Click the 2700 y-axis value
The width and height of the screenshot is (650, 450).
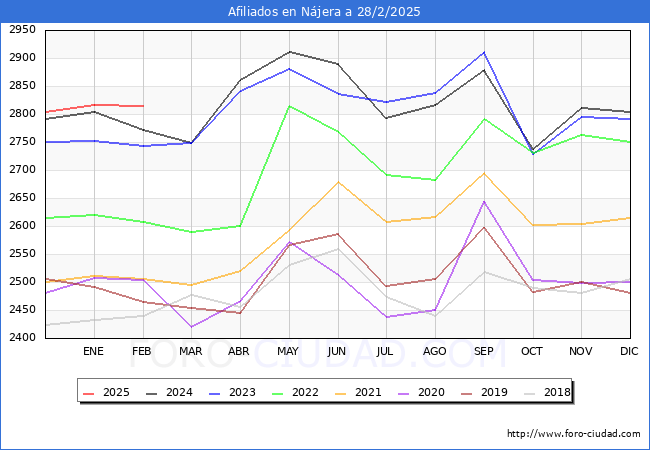22,169
